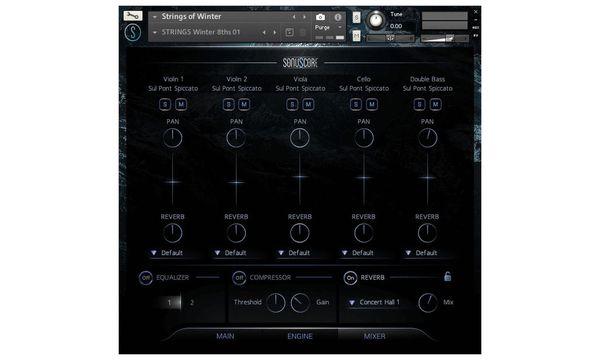Screen dimensions: 600x360
Task: Mute the Violin 2 channel
Action: click(x=244, y=104)
